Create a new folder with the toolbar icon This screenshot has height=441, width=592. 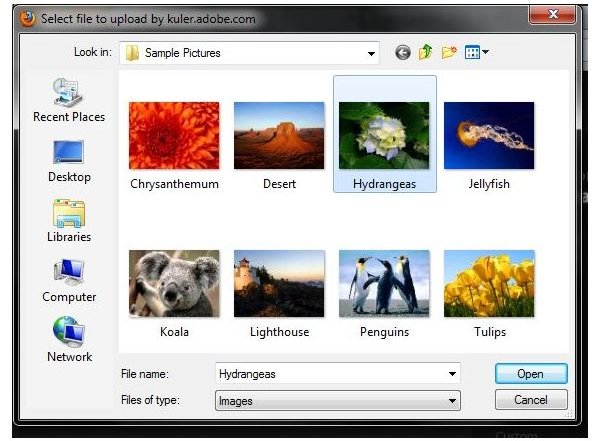point(449,52)
